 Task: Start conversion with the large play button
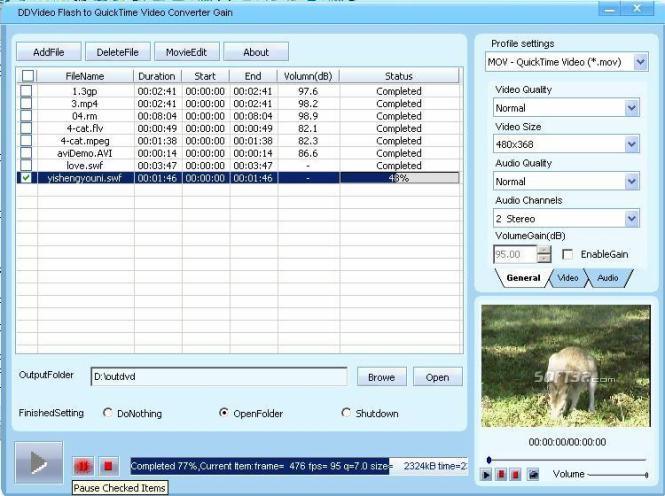[x=39, y=462]
